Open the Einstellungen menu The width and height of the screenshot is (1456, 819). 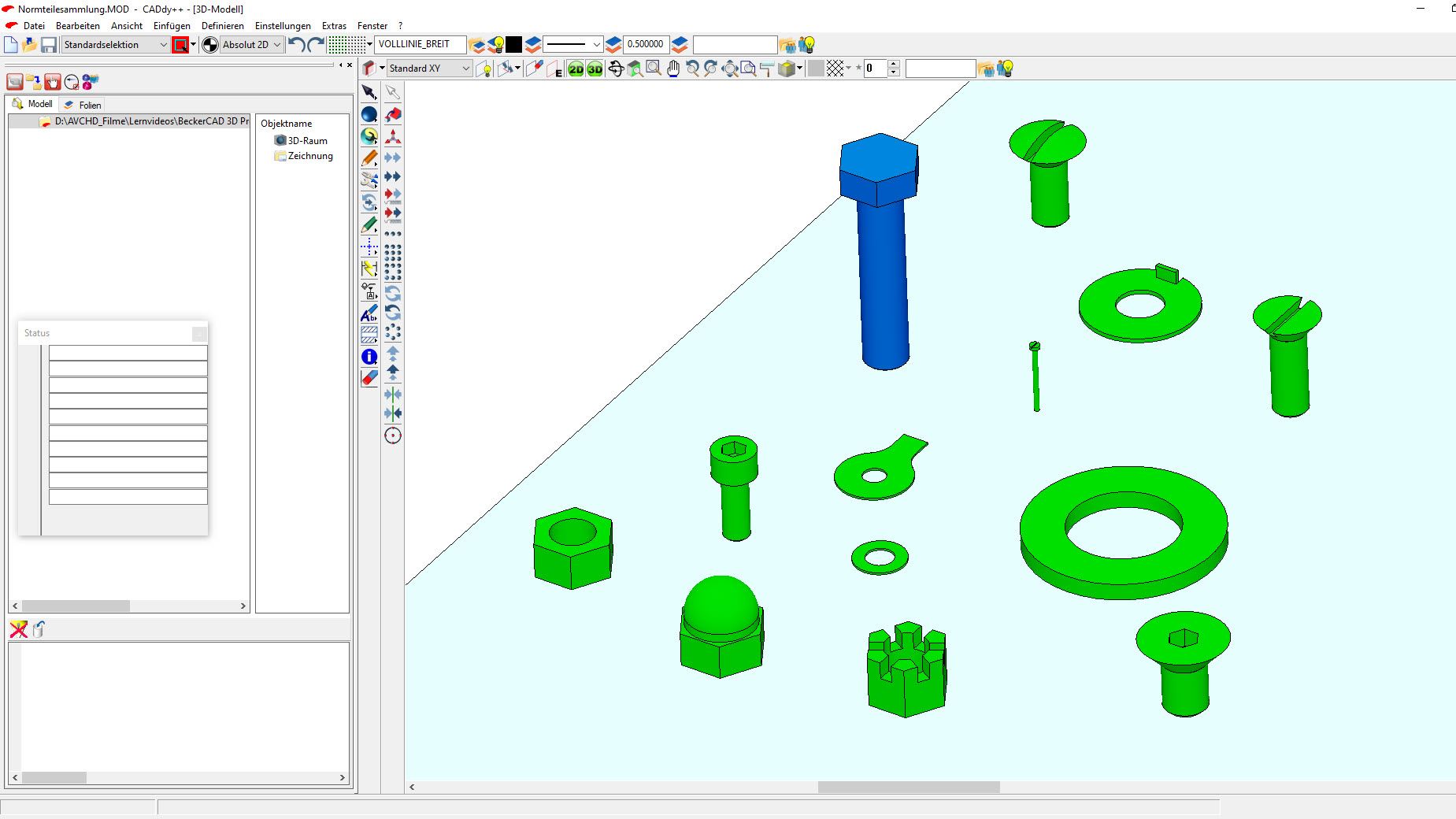coord(283,26)
